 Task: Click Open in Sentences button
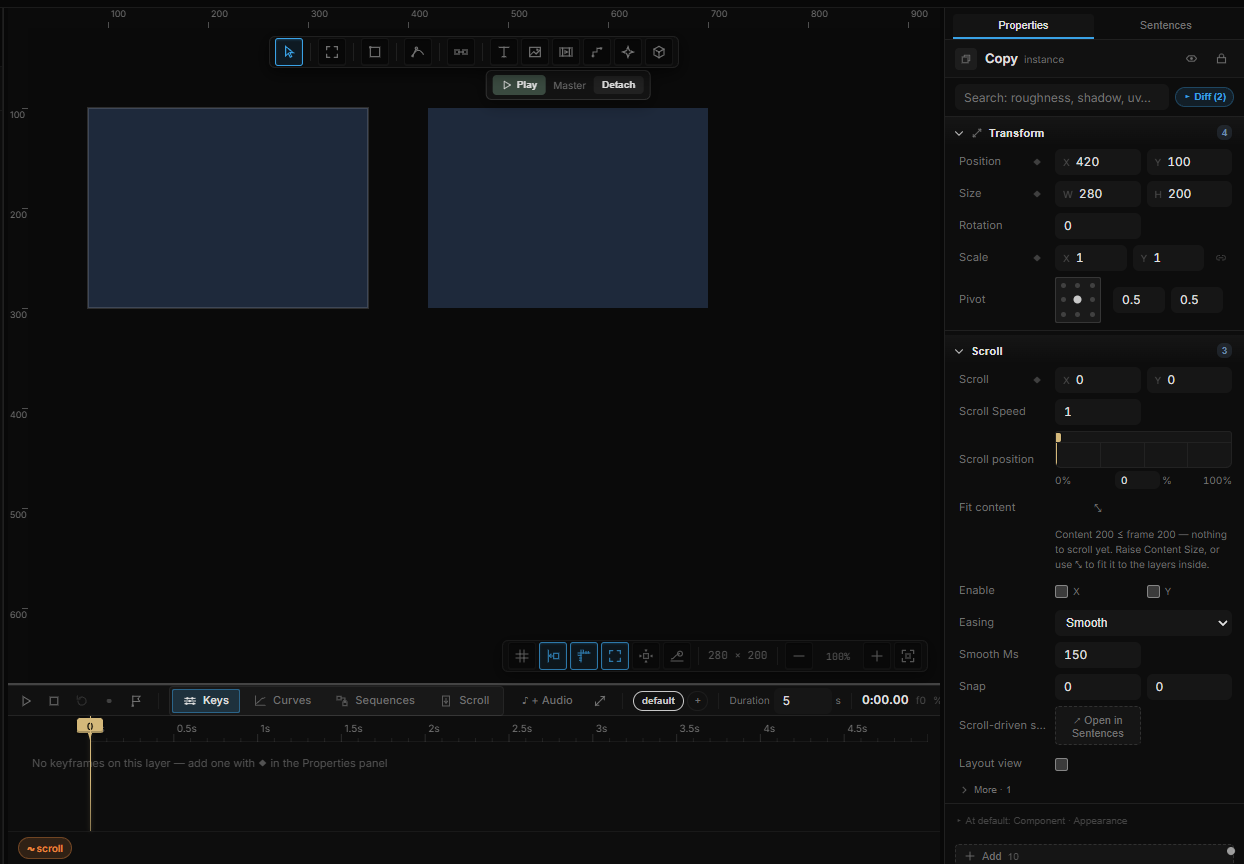pos(1097,726)
